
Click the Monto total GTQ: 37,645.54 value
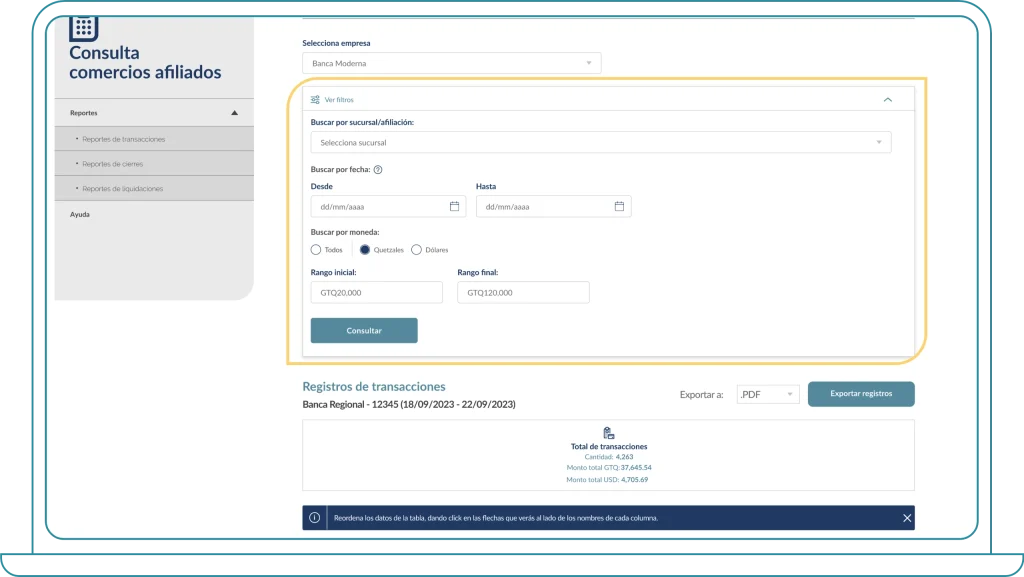click(x=609, y=467)
